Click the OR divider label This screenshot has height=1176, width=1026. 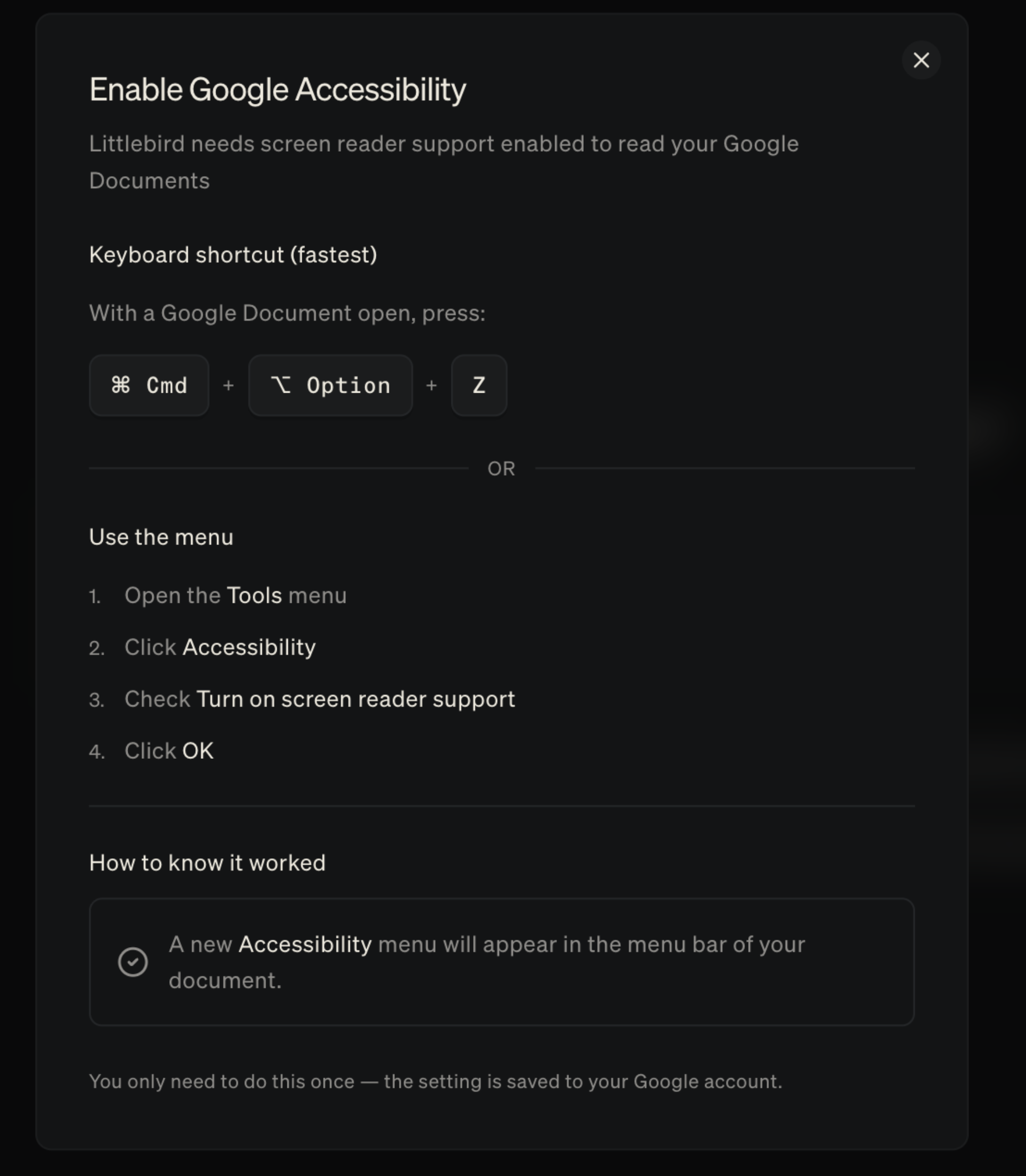501,469
